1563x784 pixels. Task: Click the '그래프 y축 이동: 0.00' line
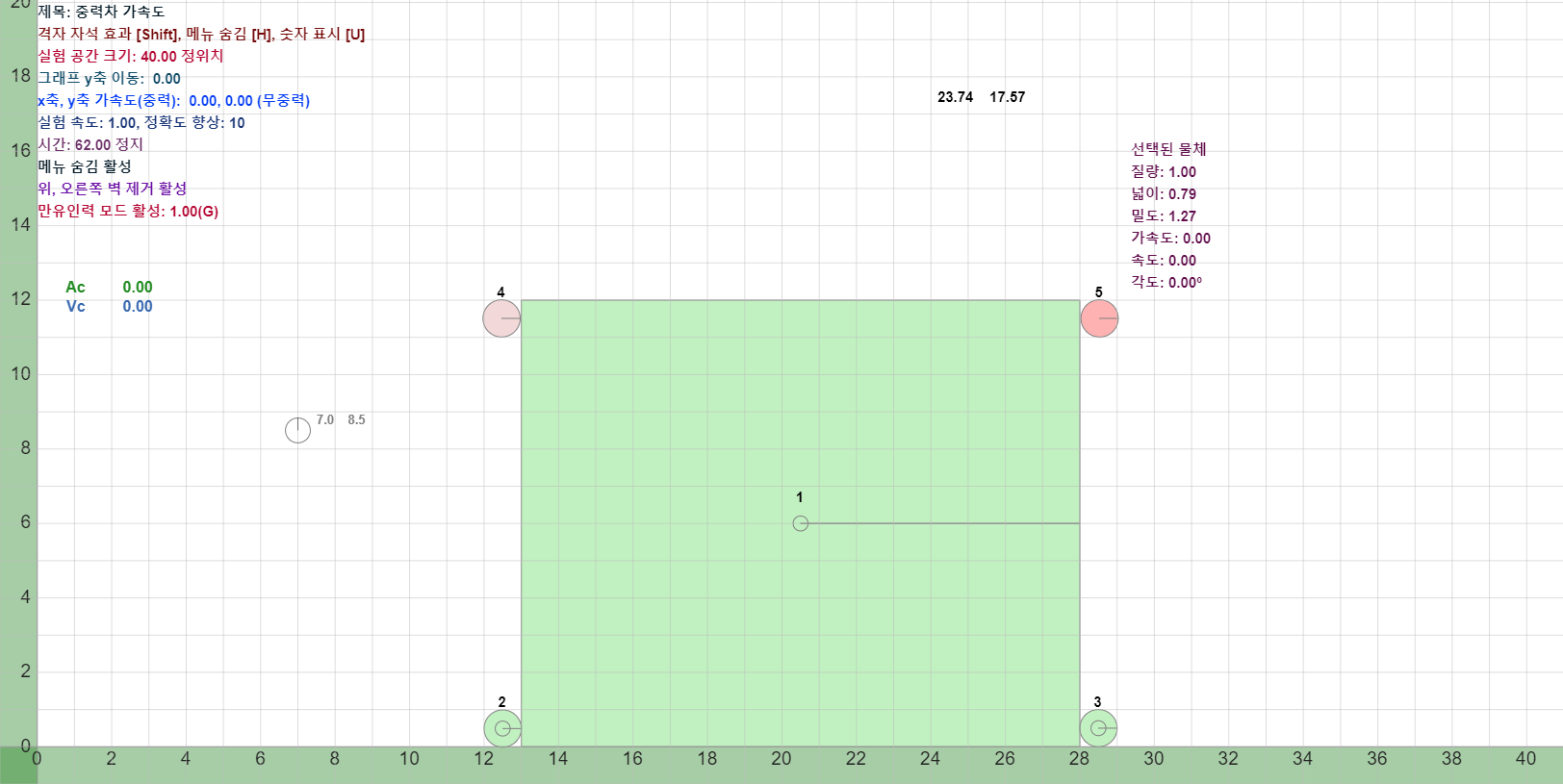(109, 78)
